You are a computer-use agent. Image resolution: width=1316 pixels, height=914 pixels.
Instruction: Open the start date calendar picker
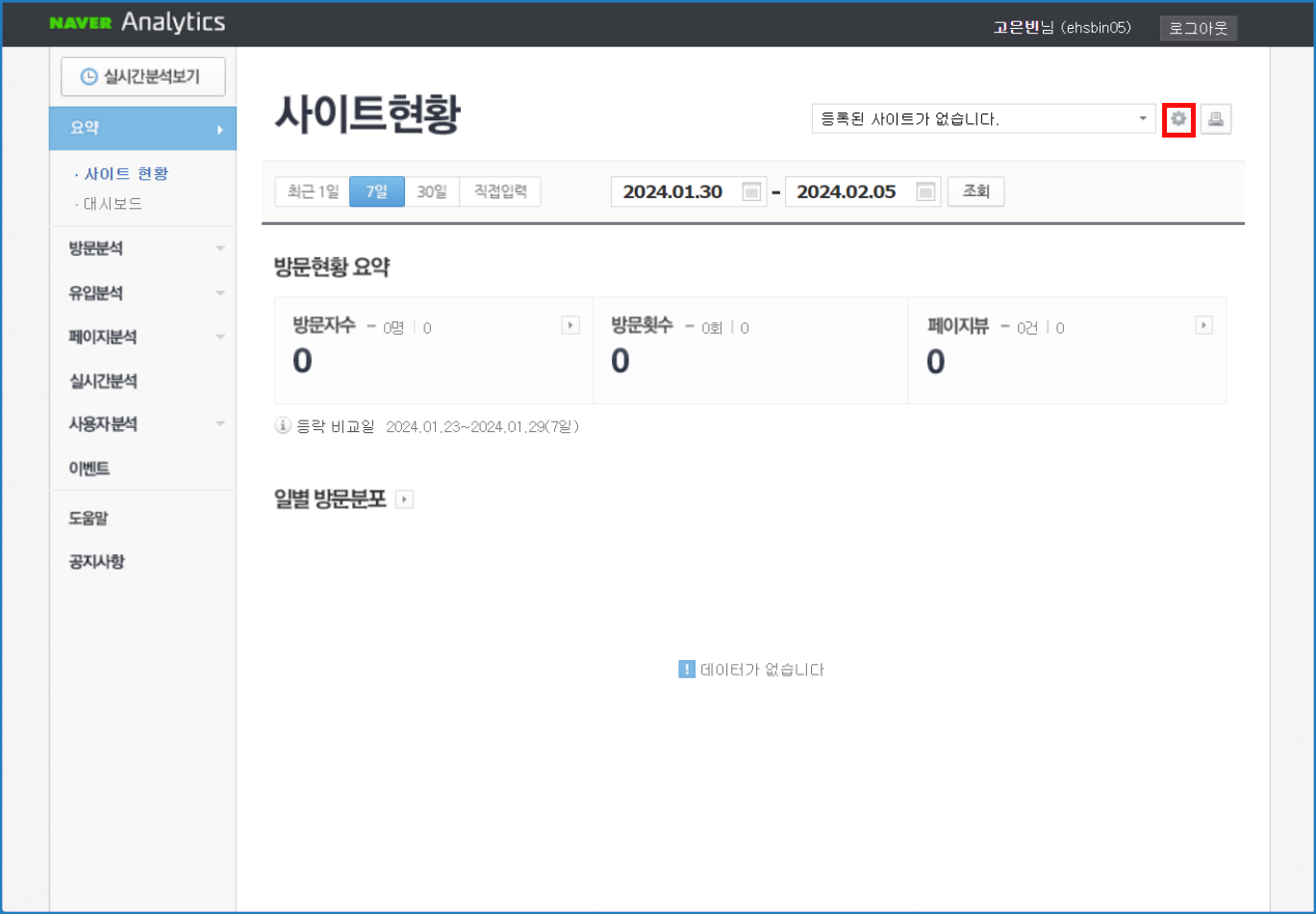pos(751,191)
